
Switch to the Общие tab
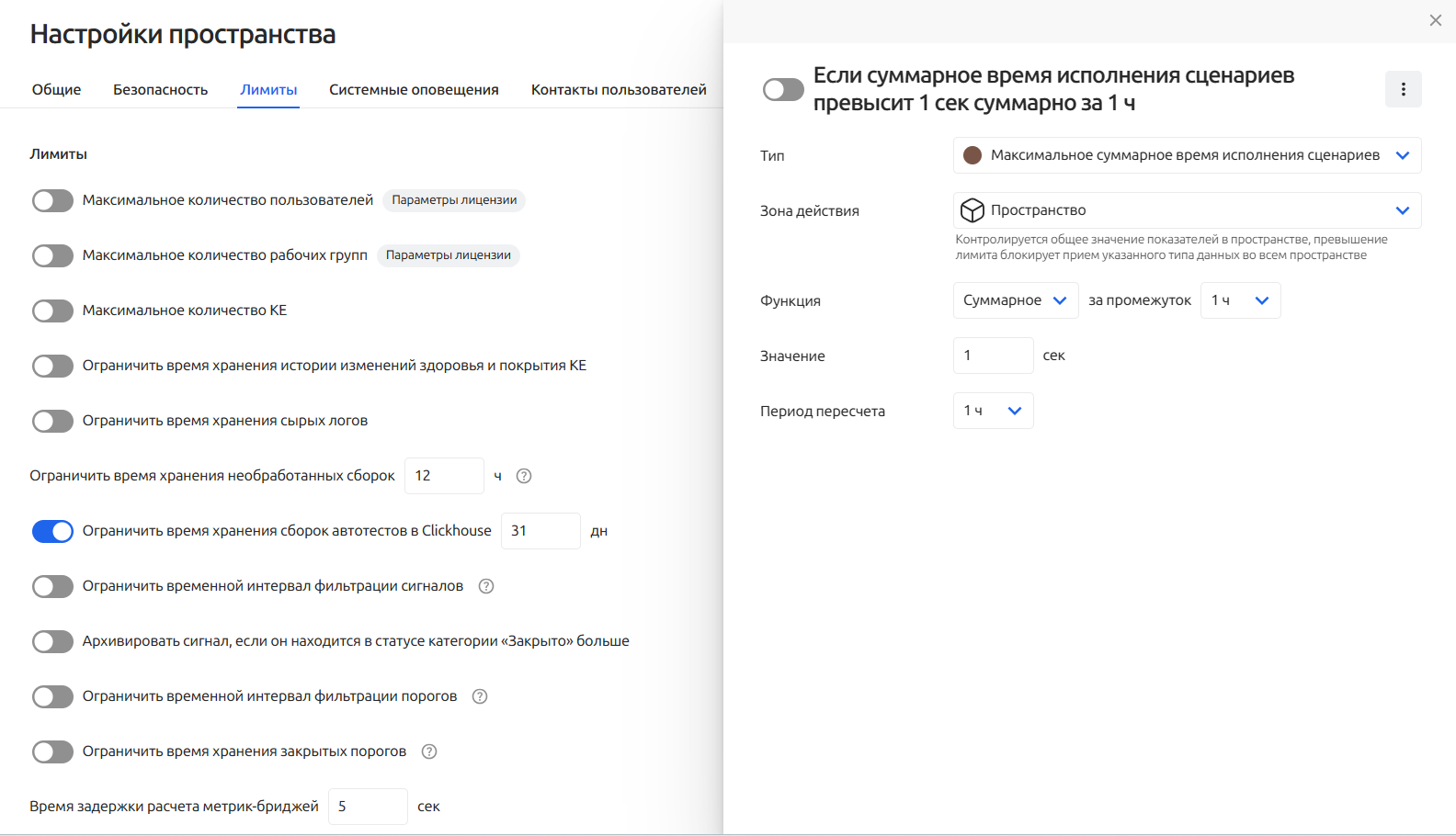point(56,89)
